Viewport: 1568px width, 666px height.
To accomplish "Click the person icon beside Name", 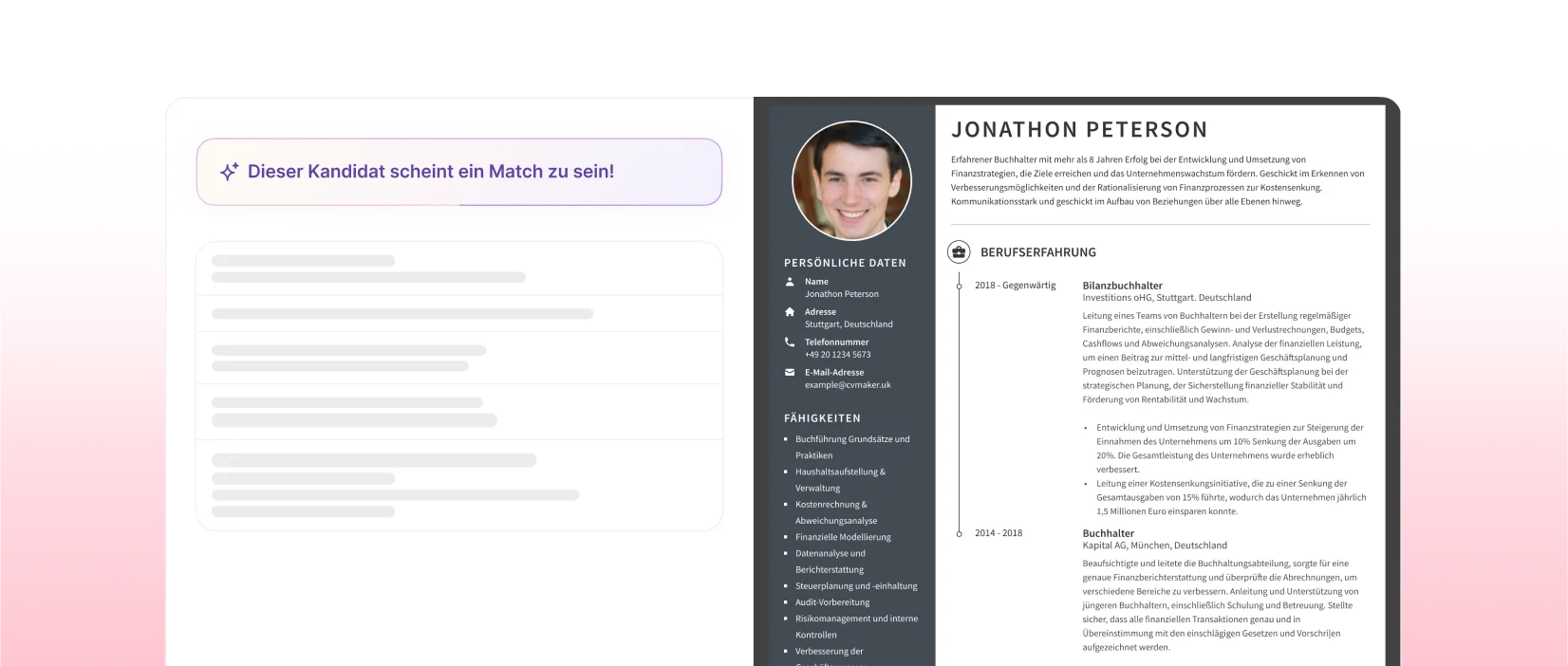I will (x=790, y=282).
